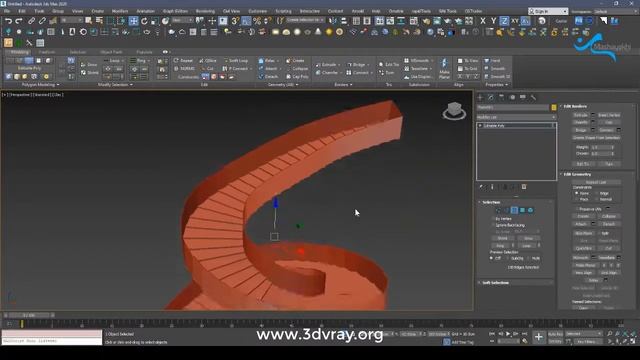Constrain to the Y axis
The height and width of the screenshot is (360, 640).
(x=493, y=20)
